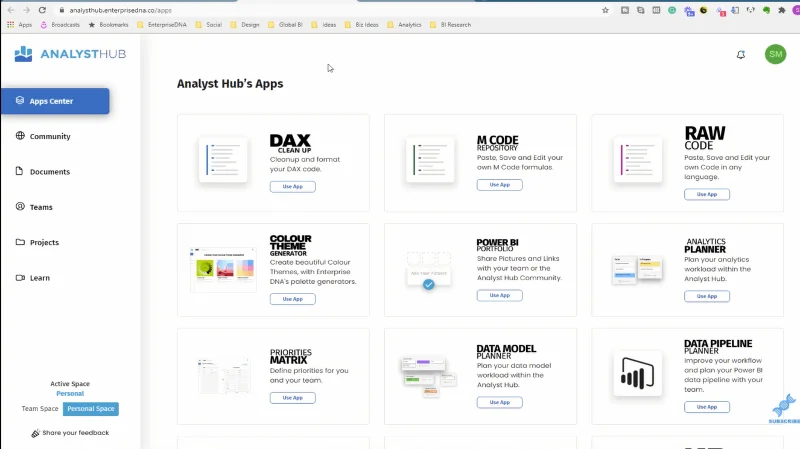Open the Analytics bookmark folder
This screenshot has height=449, width=800.
(x=405, y=24)
